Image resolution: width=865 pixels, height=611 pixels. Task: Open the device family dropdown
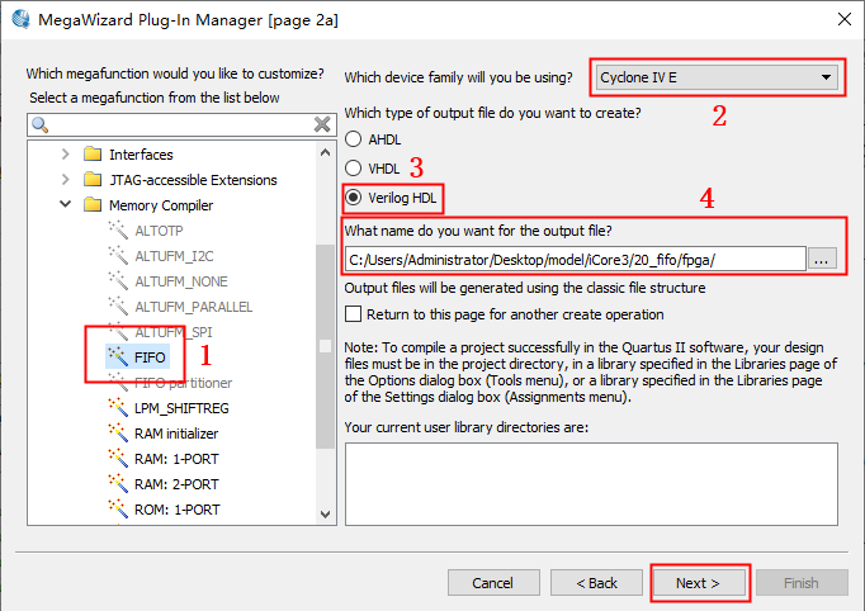826,77
